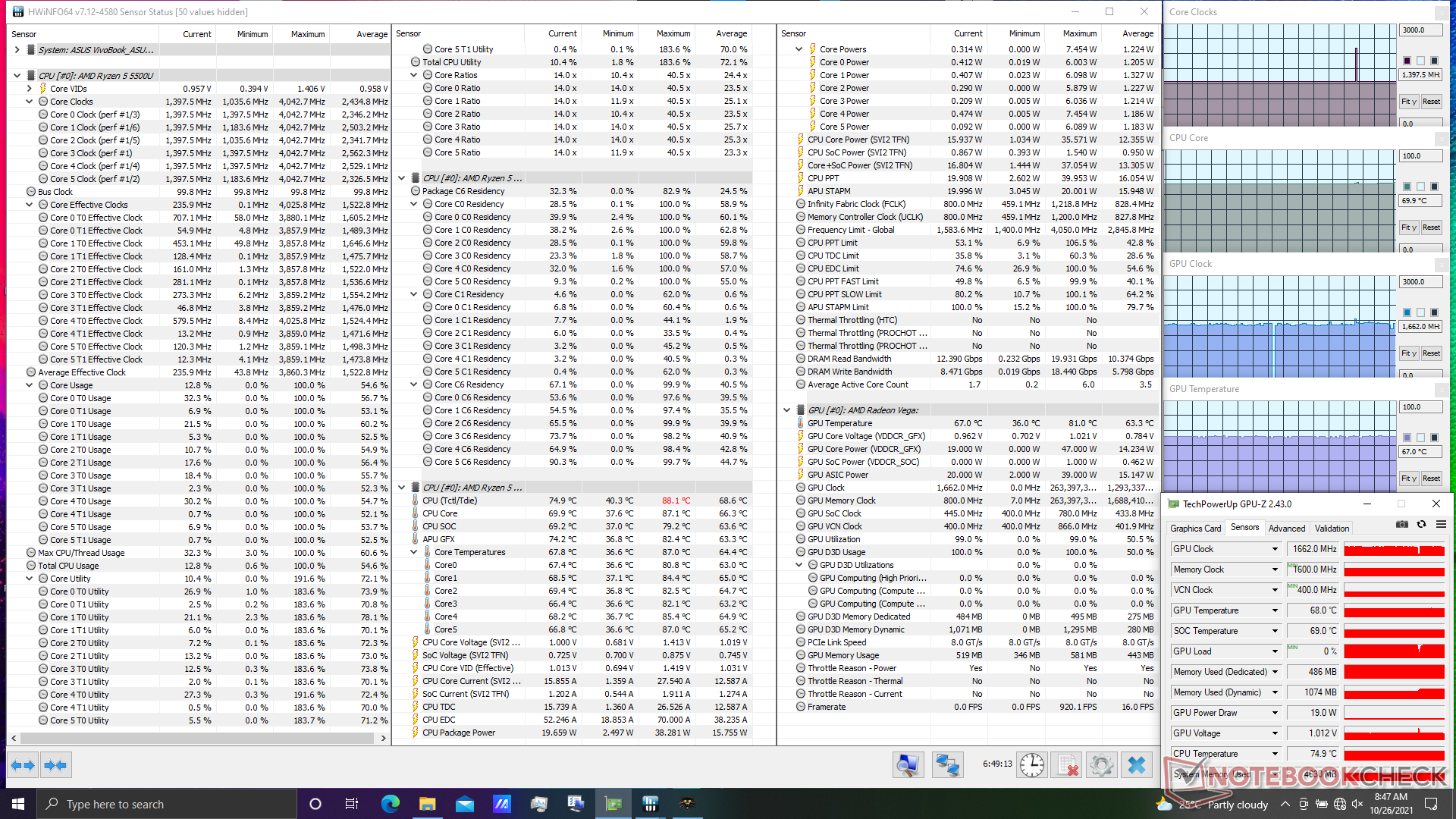Expand the System: ASUS VivoBook node

click(x=17, y=50)
